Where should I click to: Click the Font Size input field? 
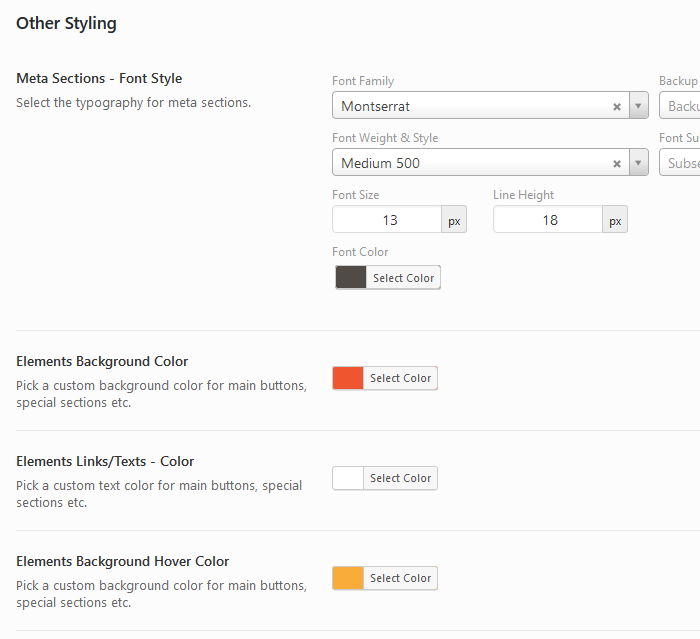388,220
